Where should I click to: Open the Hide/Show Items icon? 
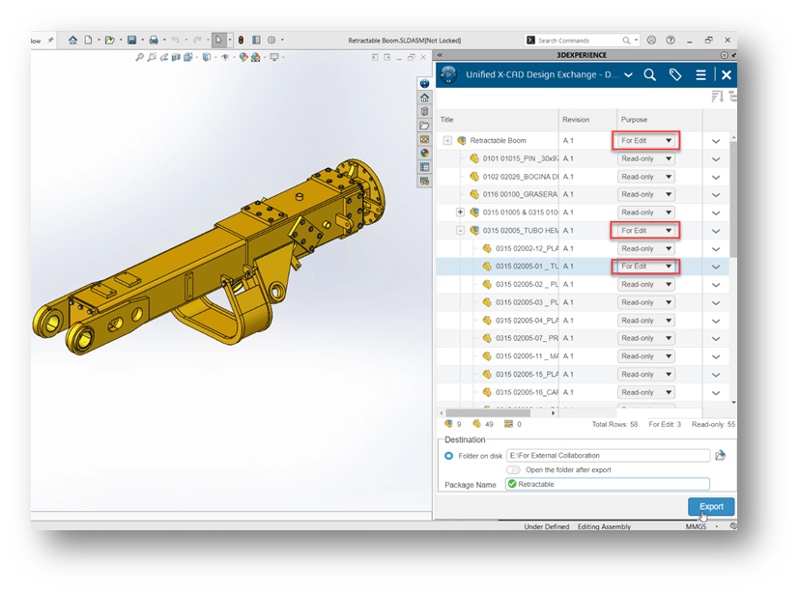coord(225,57)
